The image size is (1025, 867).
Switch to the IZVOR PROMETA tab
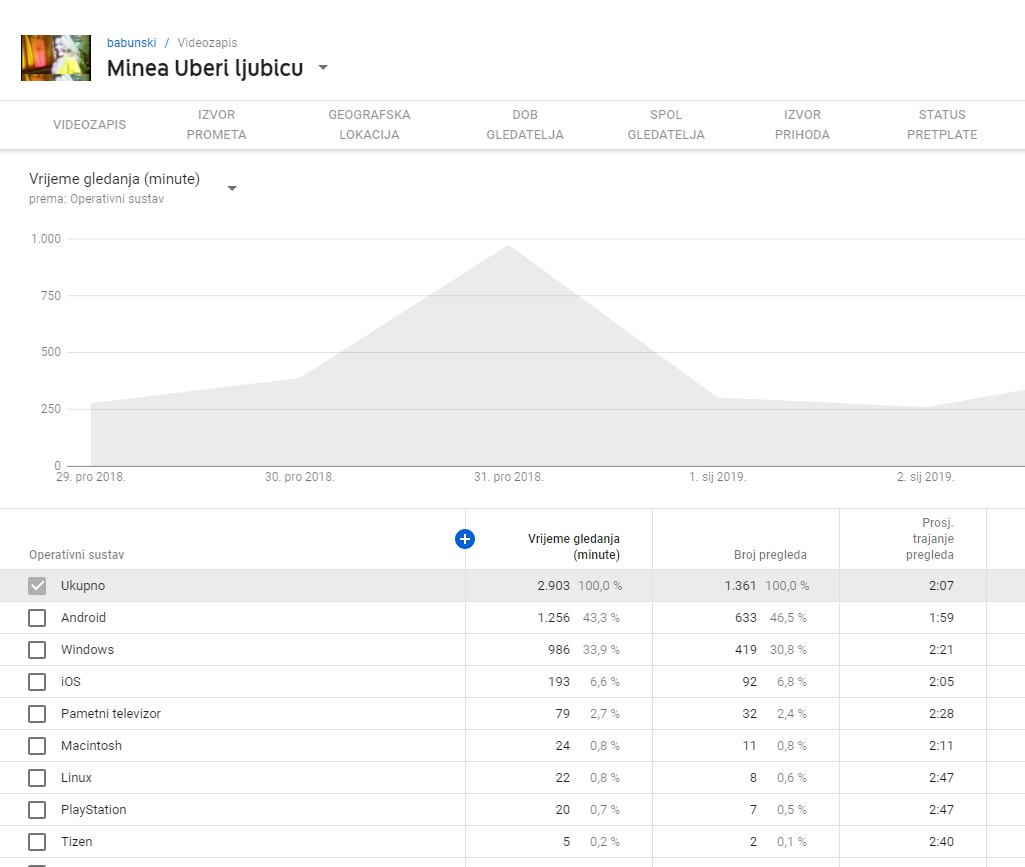216,124
